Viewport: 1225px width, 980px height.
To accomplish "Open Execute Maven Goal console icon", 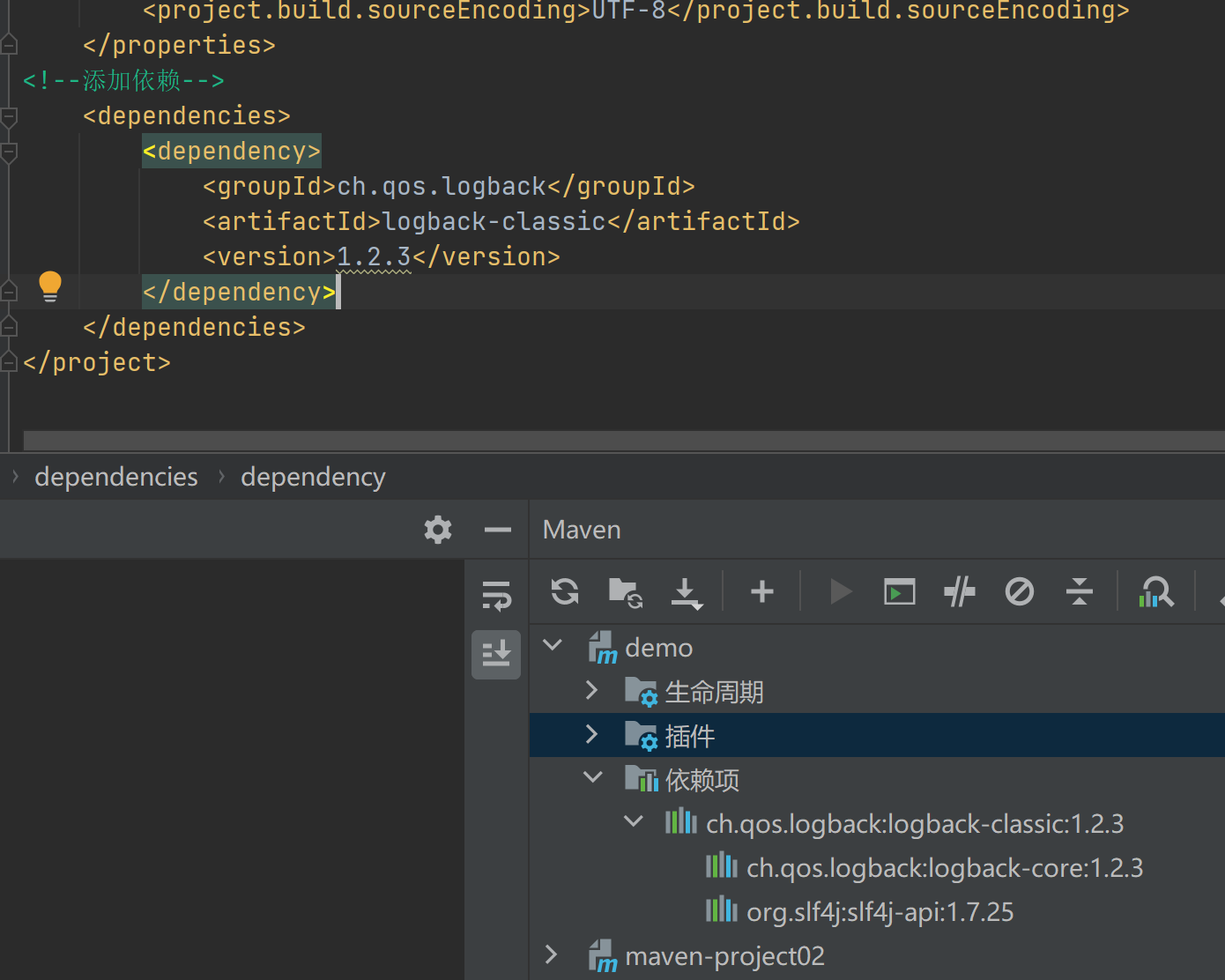I will pyautogui.click(x=900, y=591).
